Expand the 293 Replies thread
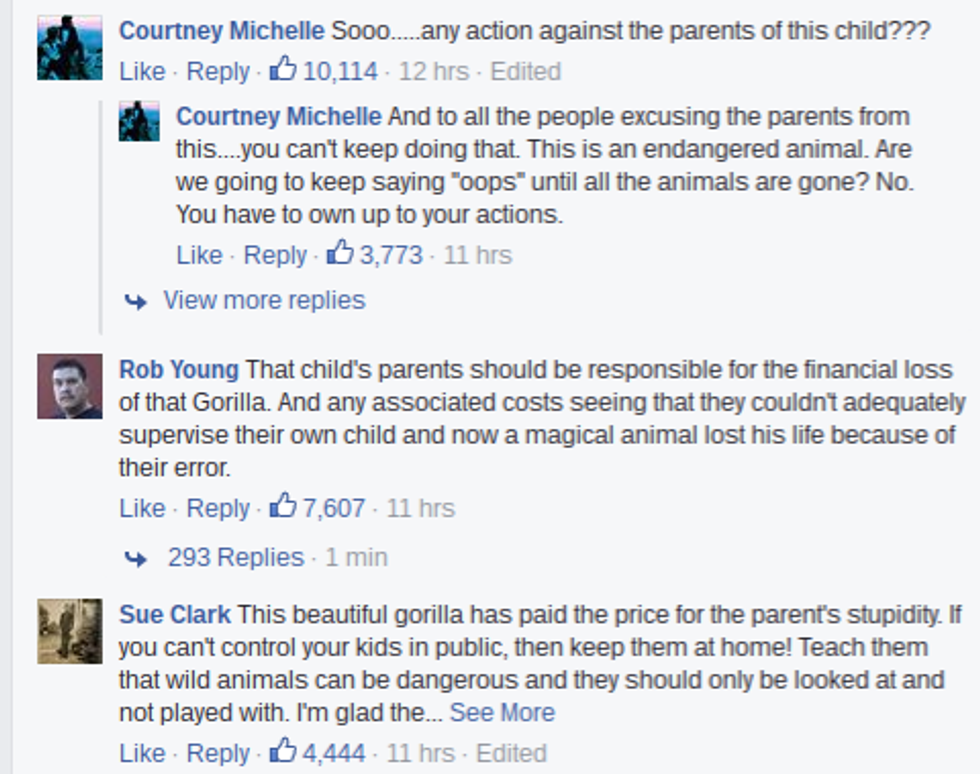Screen dimensions: 980x774 click(235, 557)
